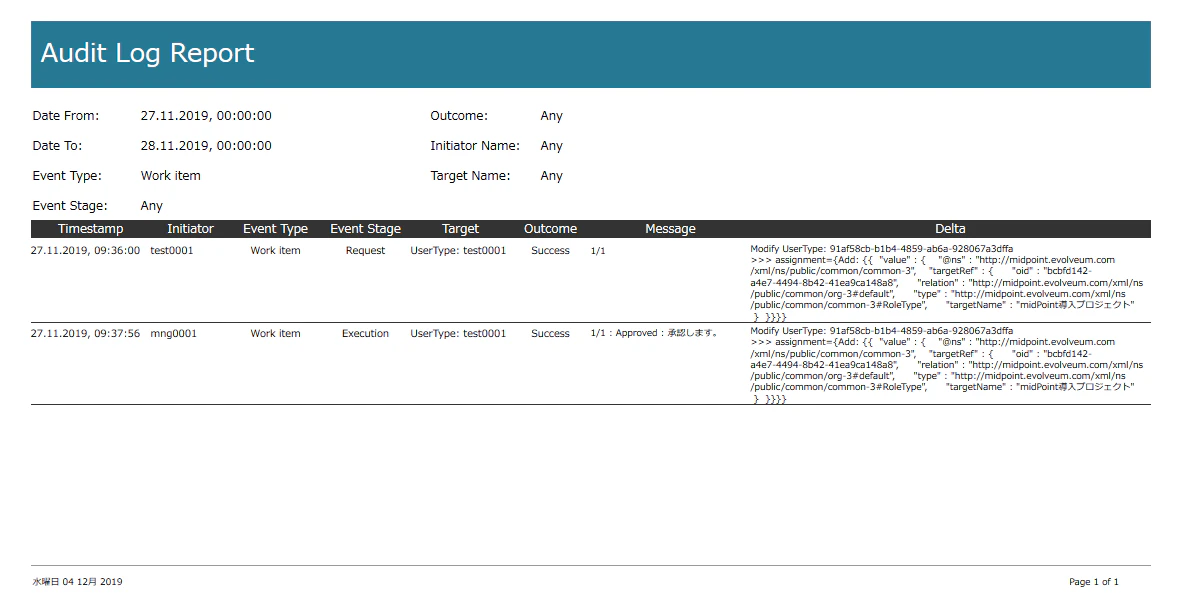Select the "1/1" message in the Request row
The image size is (1197, 605).
pos(598,250)
